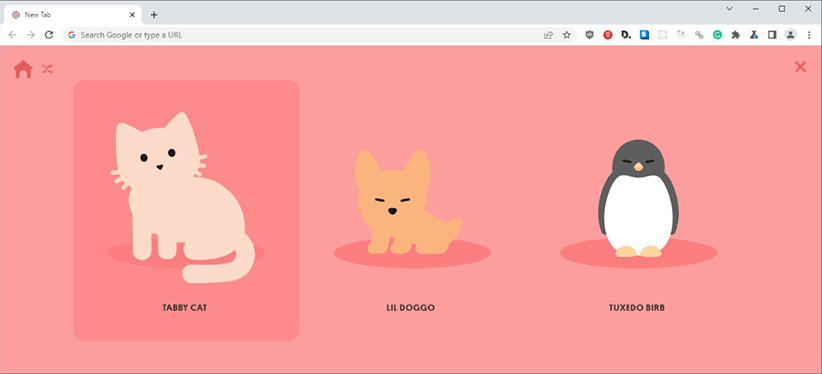This screenshot has height=374, width=822.
Task: Click the LIL DOGGO label
Action: 410,308
